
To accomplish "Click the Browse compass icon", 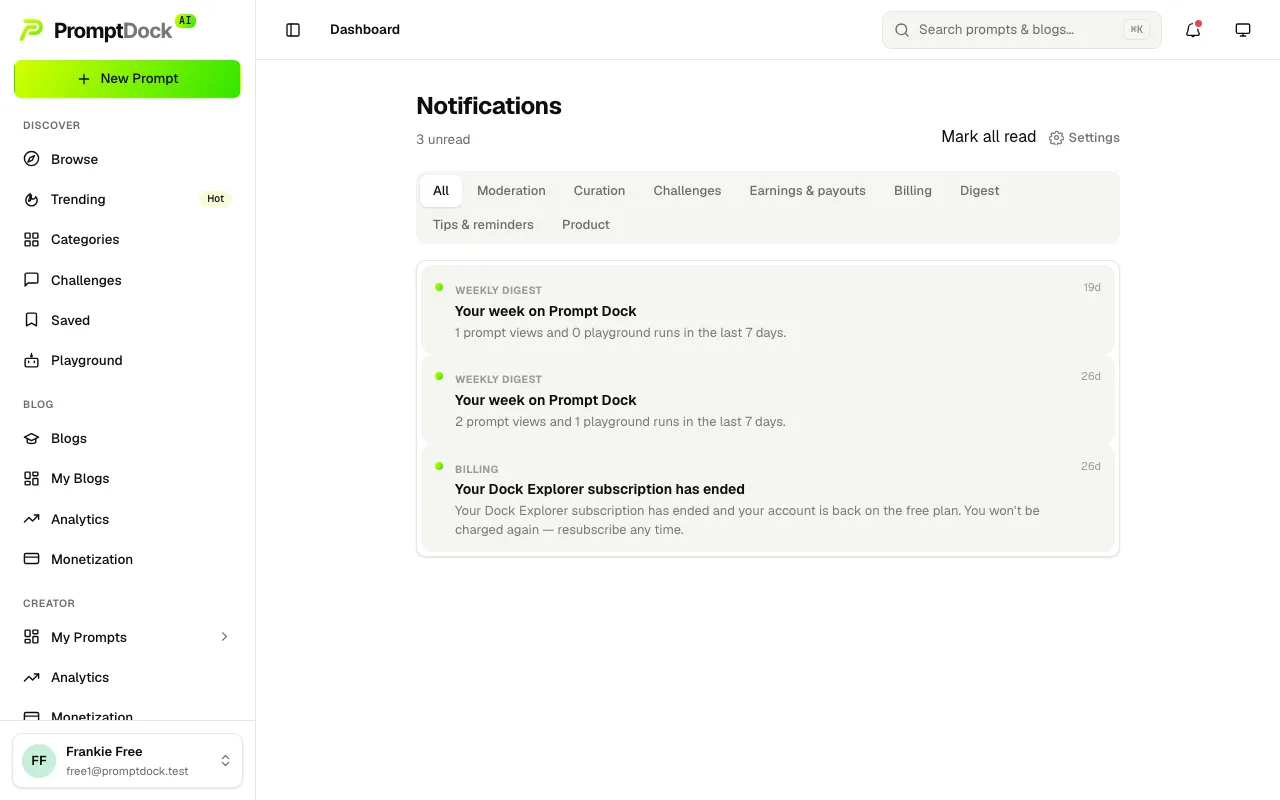I will pos(31,159).
